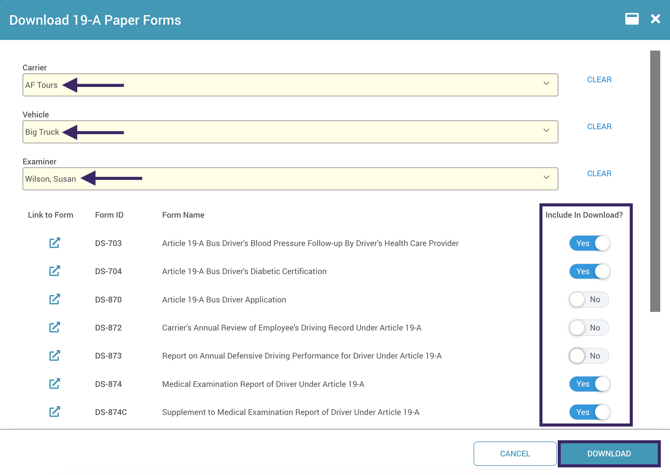
Task: Click the vertical scrollbar on the right
Action: [655, 180]
